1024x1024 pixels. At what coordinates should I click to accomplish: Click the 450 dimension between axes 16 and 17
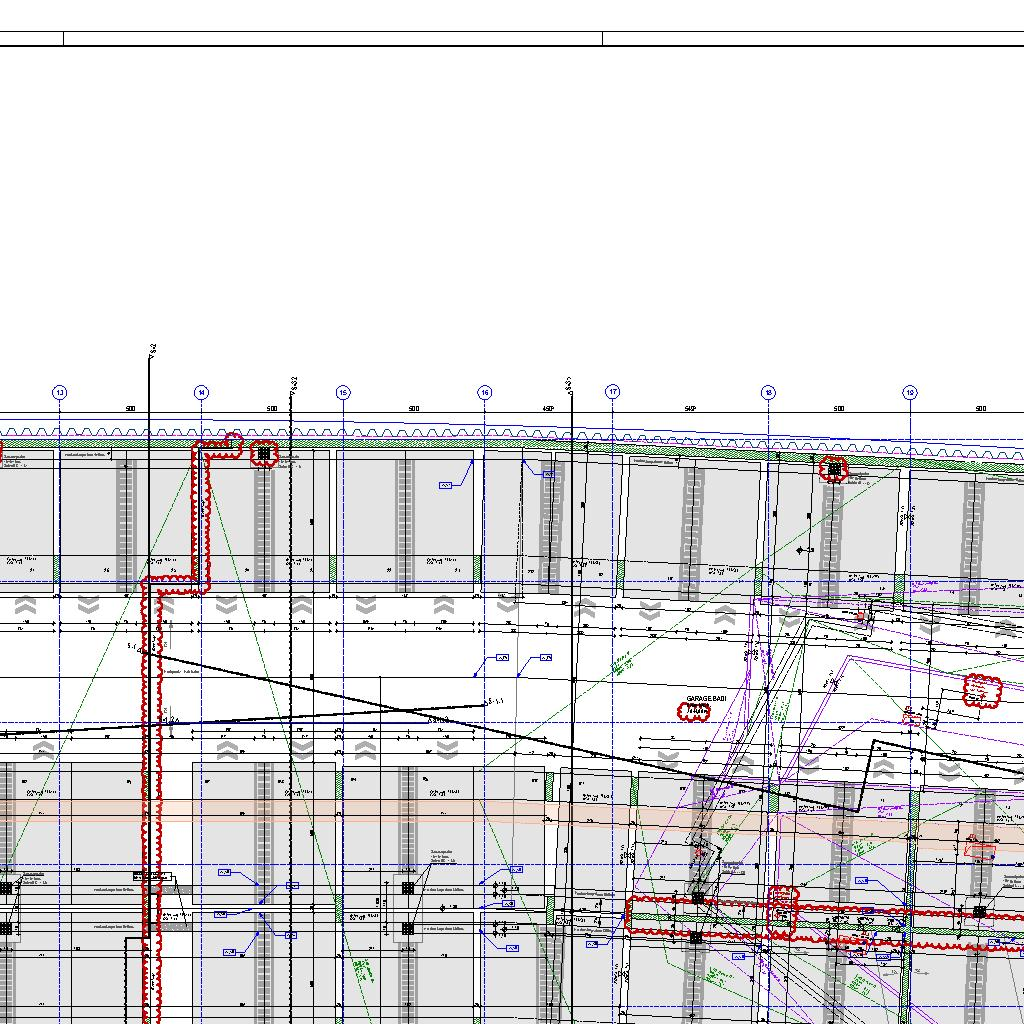coord(548,409)
